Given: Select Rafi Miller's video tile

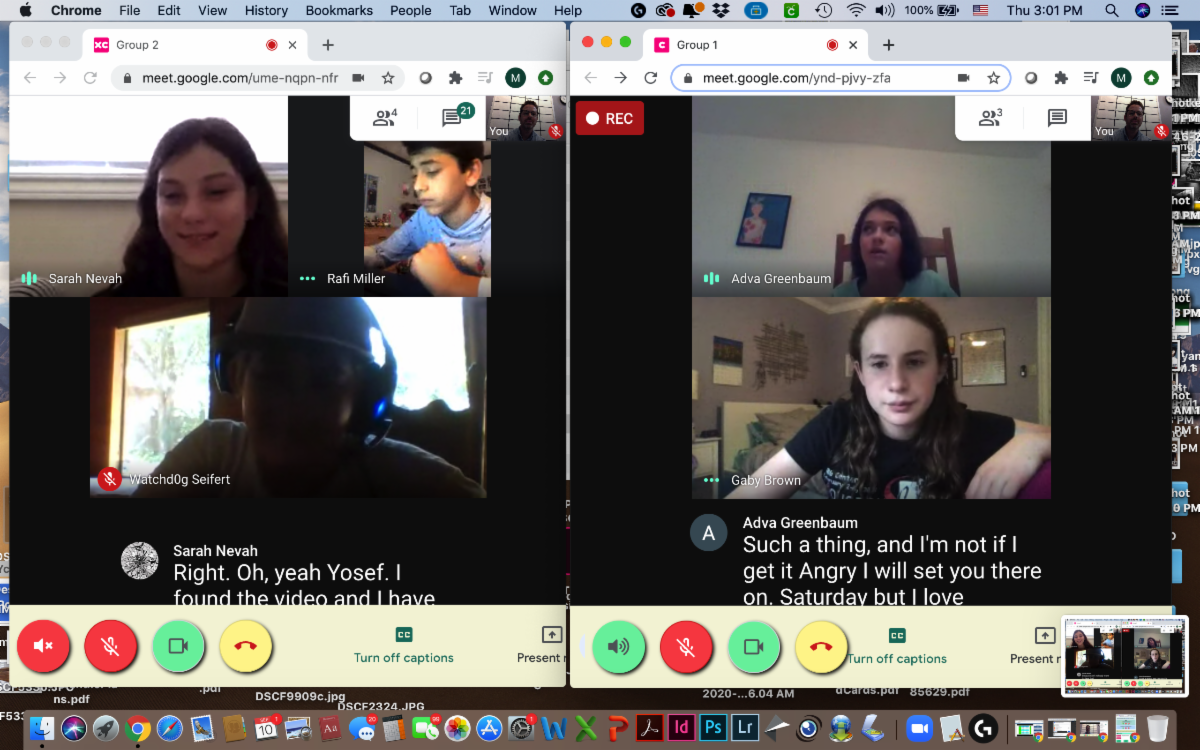Looking at the screenshot, I should tap(427, 219).
